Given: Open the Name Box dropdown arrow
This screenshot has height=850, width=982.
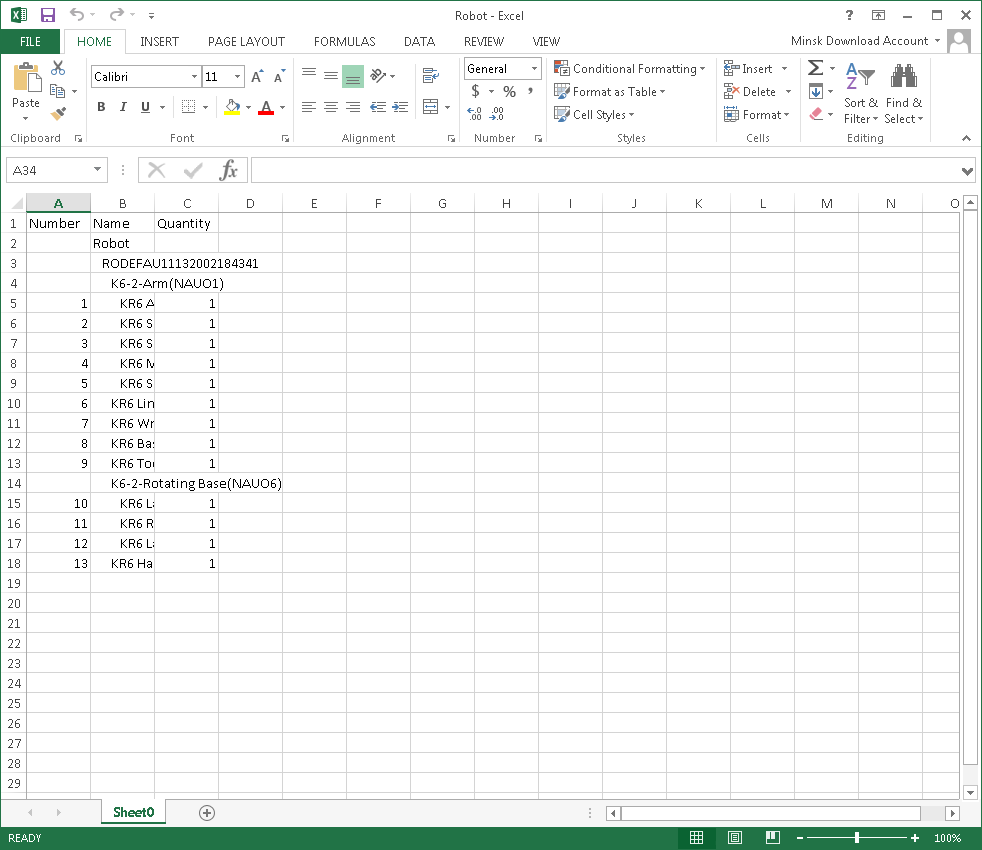Looking at the screenshot, I should click(x=97, y=170).
